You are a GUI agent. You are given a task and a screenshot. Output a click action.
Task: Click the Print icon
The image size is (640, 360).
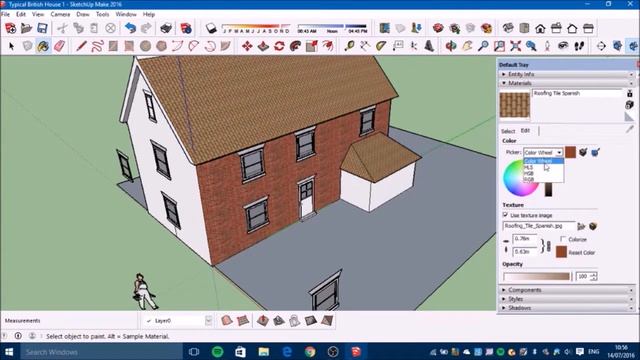(166, 28)
